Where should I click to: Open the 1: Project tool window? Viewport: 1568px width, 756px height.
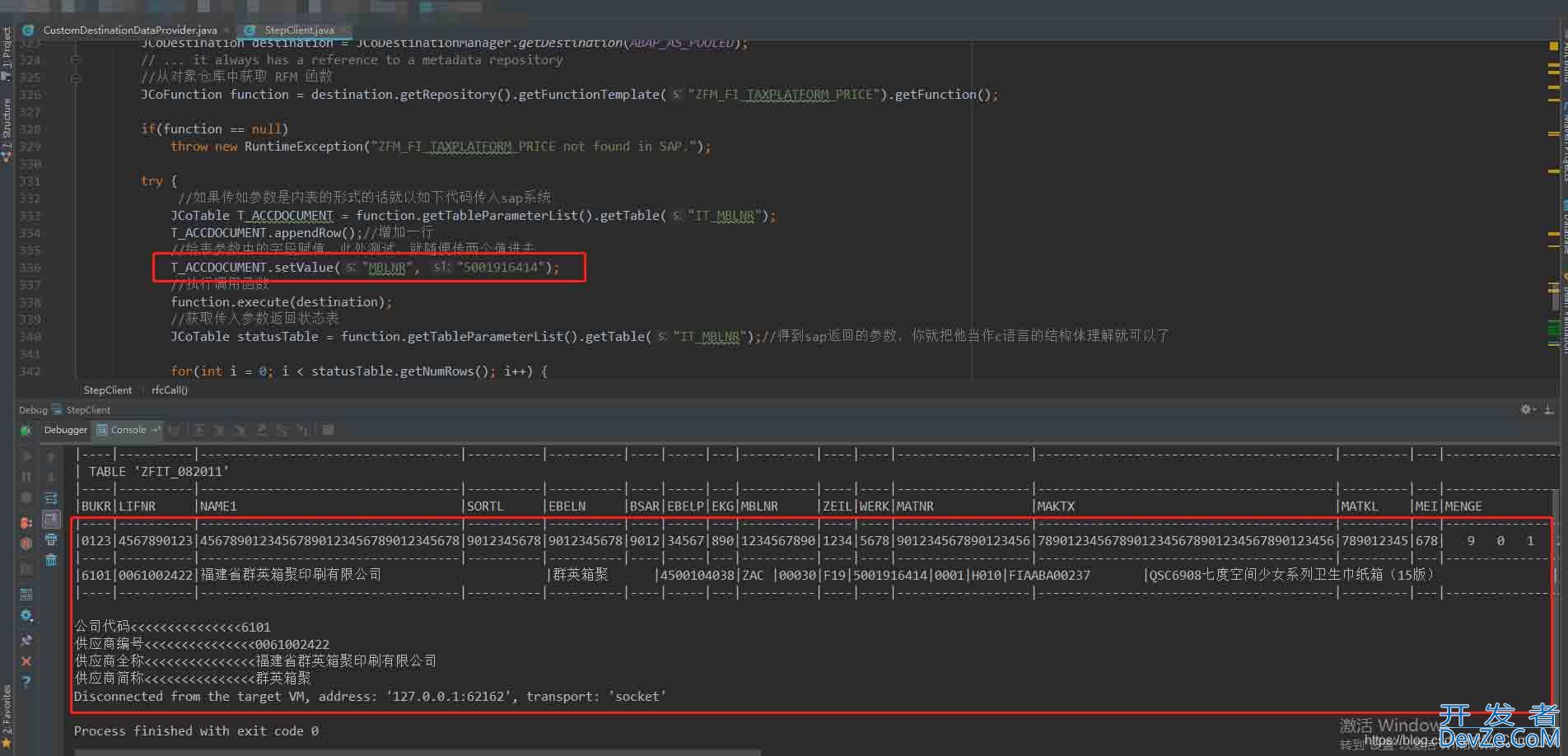pos(7,54)
